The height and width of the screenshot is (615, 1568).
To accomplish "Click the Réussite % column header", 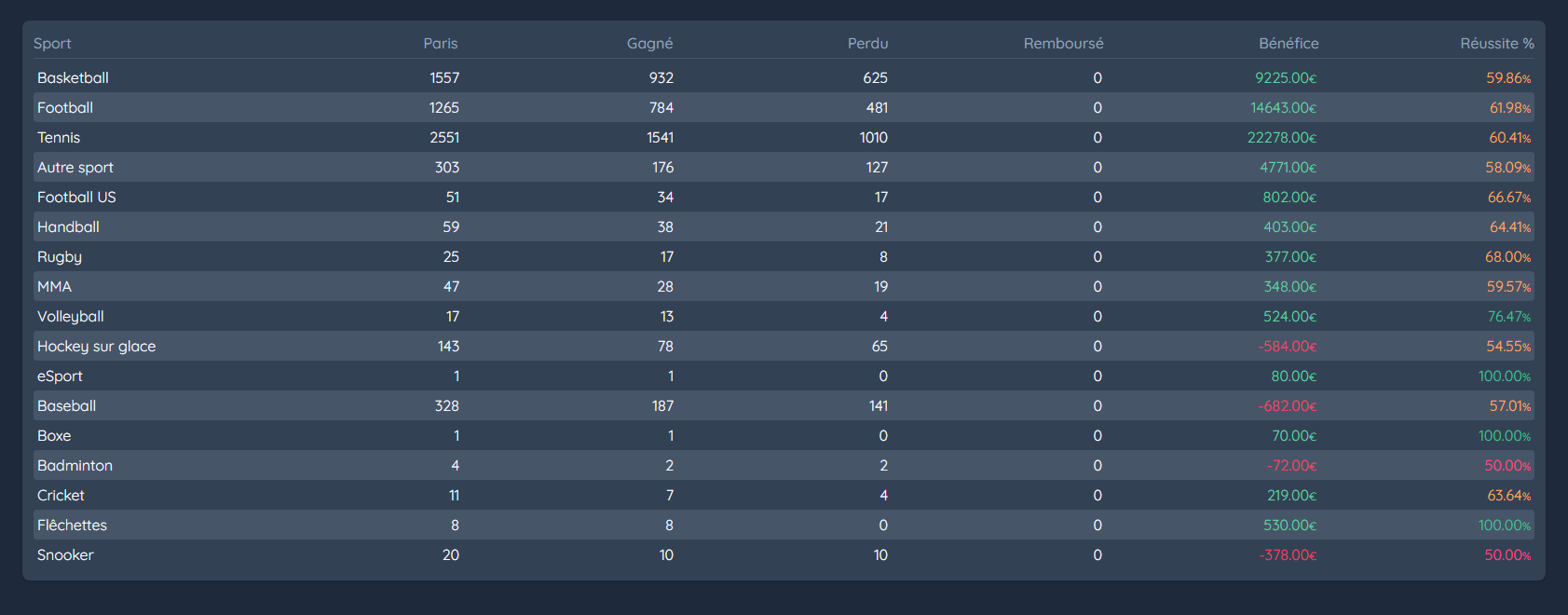I will [1496, 44].
